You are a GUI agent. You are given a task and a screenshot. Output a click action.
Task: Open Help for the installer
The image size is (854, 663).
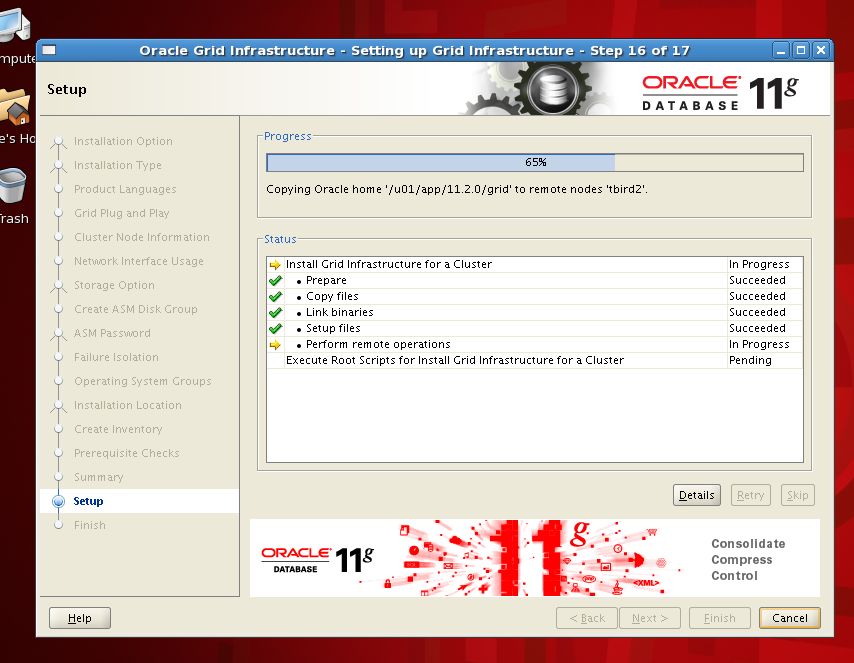coord(80,618)
